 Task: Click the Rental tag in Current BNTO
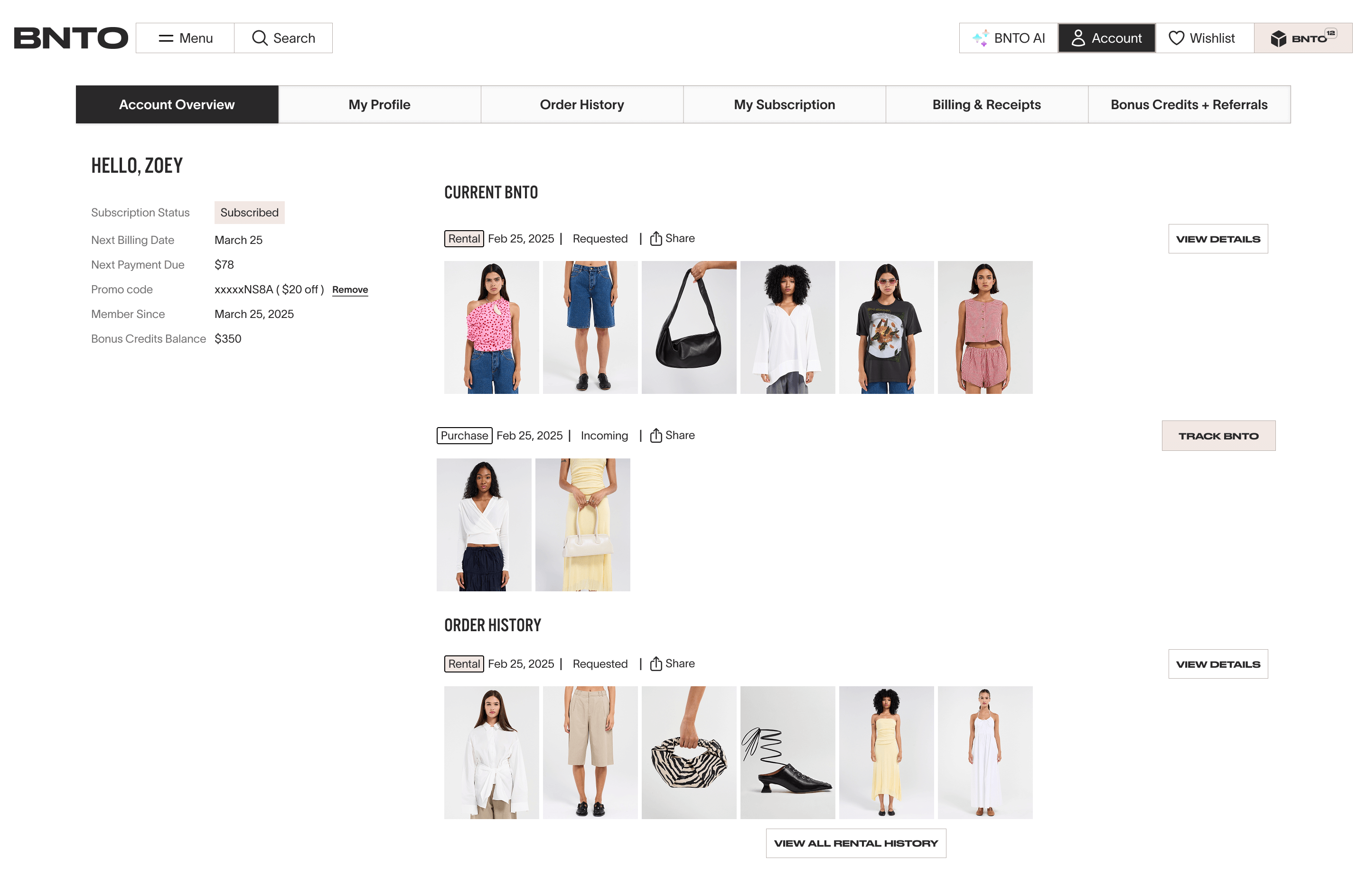[x=464, y=238]
